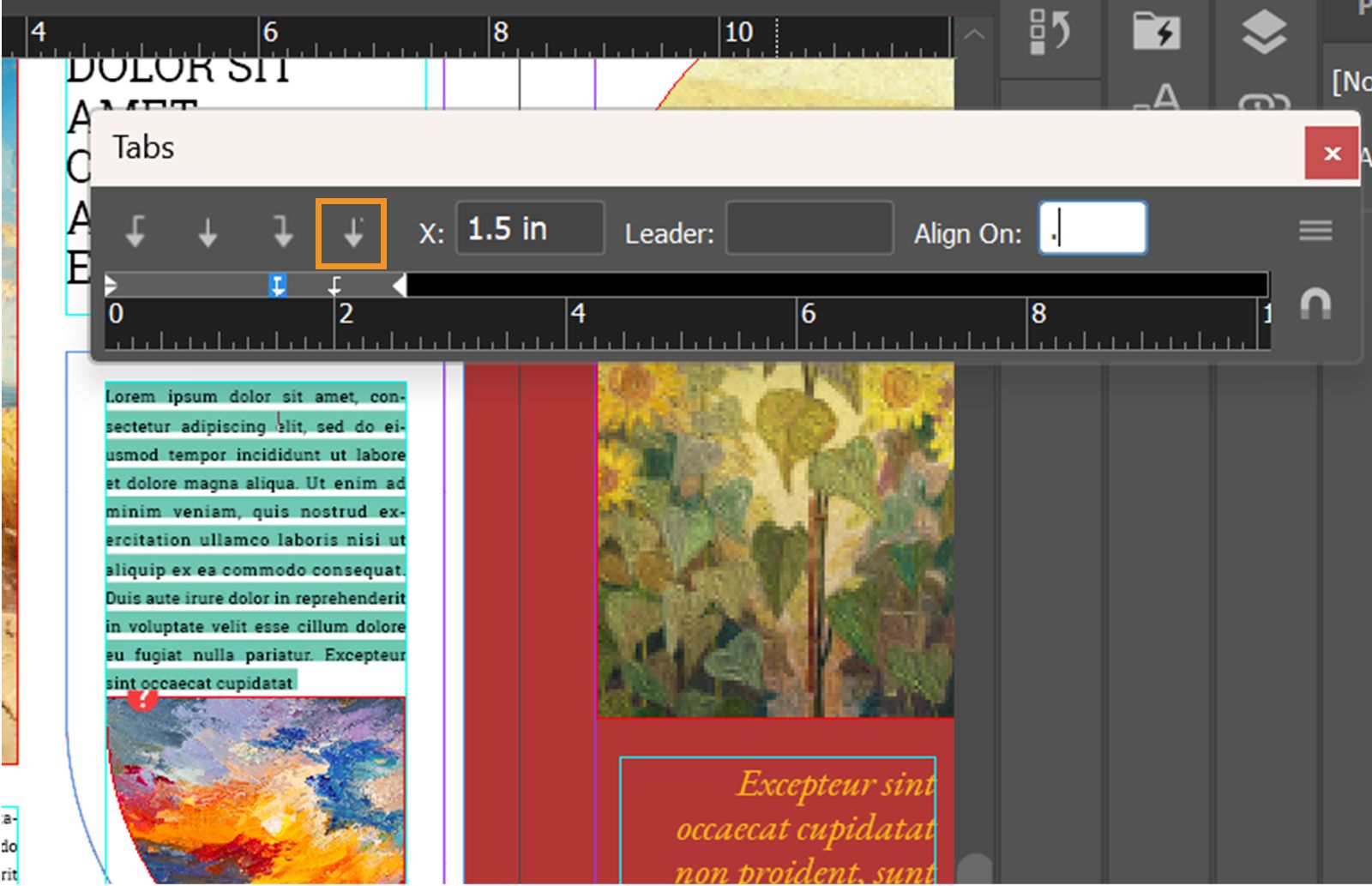Select the Center-Justified Tab button

208,232
